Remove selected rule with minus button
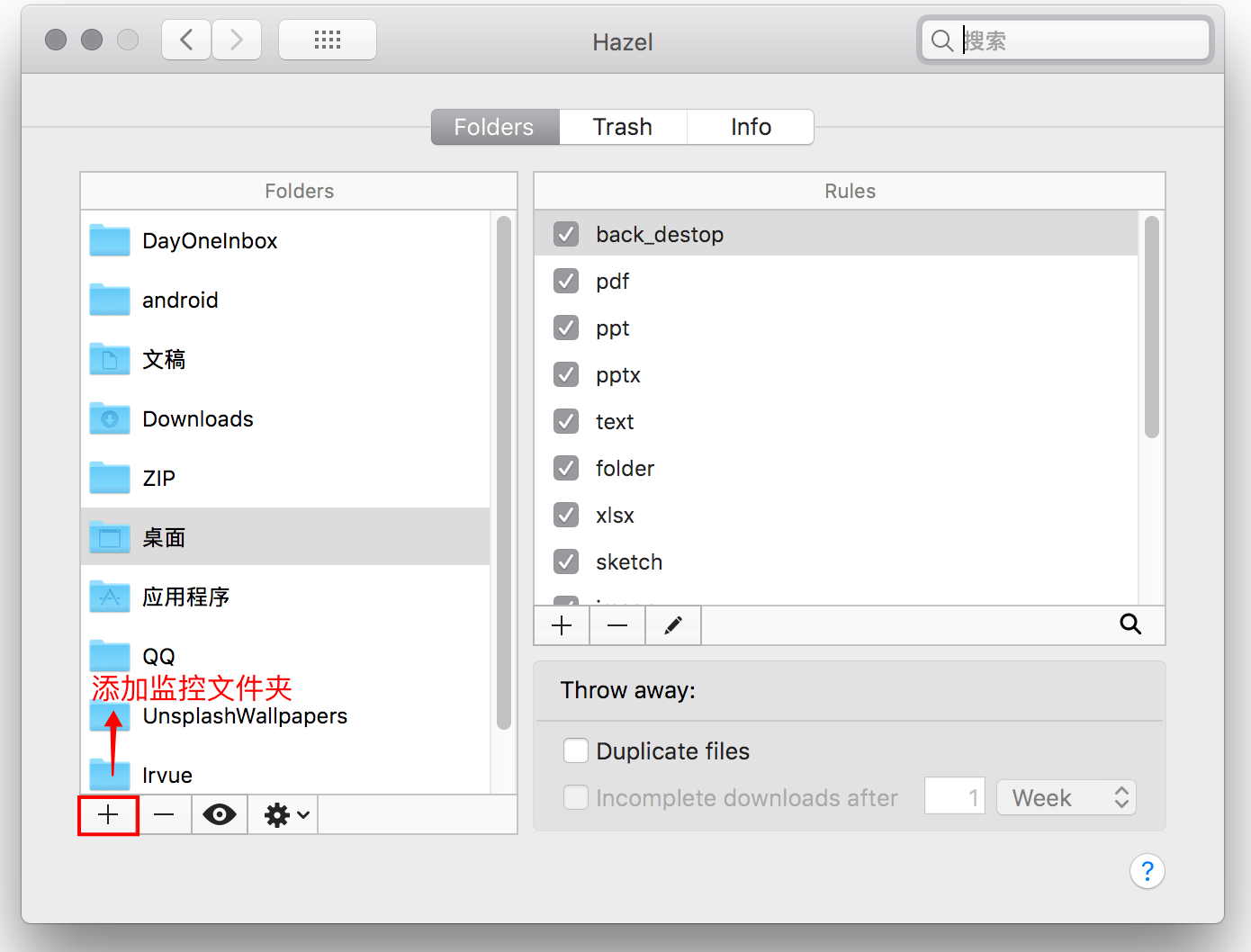Image resolution: width=1251 pixels, height=952 pixels. point(617,625)
